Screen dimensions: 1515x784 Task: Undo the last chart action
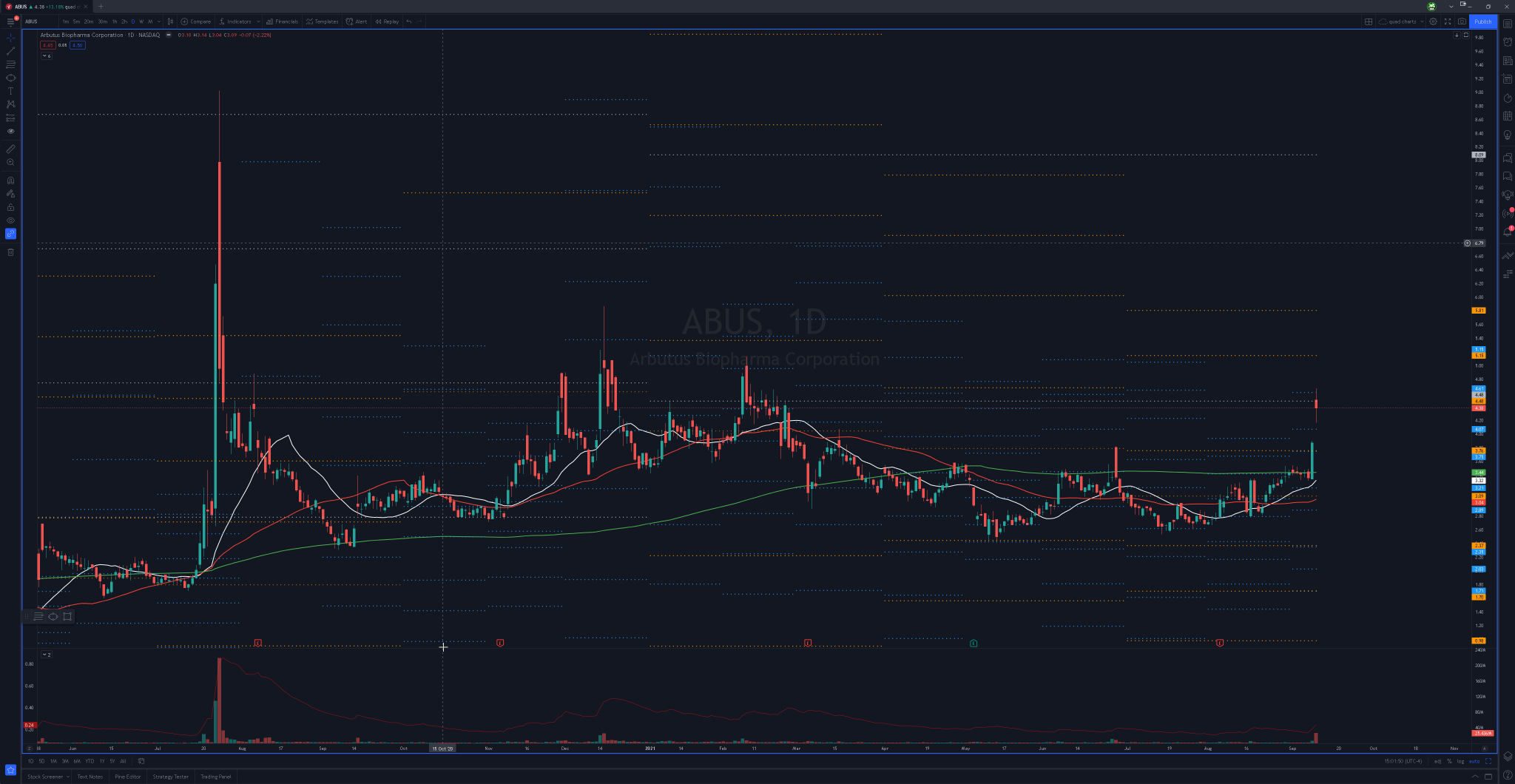click(409, 21)
